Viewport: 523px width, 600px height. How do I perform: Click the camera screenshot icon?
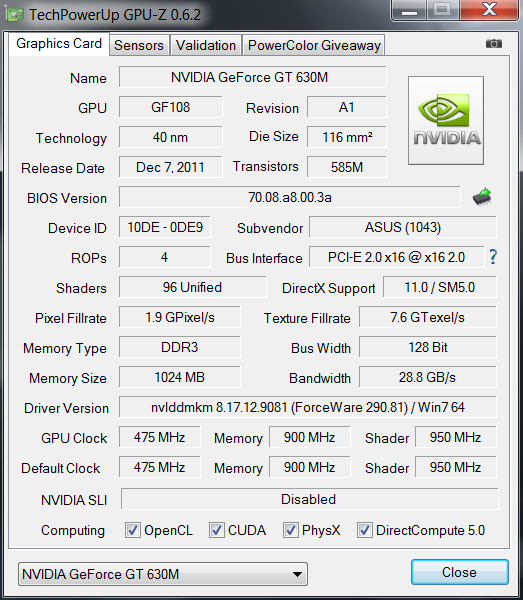(494, 44)
